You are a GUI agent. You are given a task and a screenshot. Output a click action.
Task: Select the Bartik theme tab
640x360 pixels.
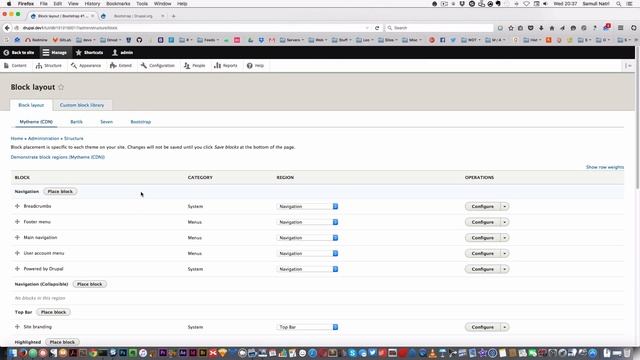click(x=76, y=122)
